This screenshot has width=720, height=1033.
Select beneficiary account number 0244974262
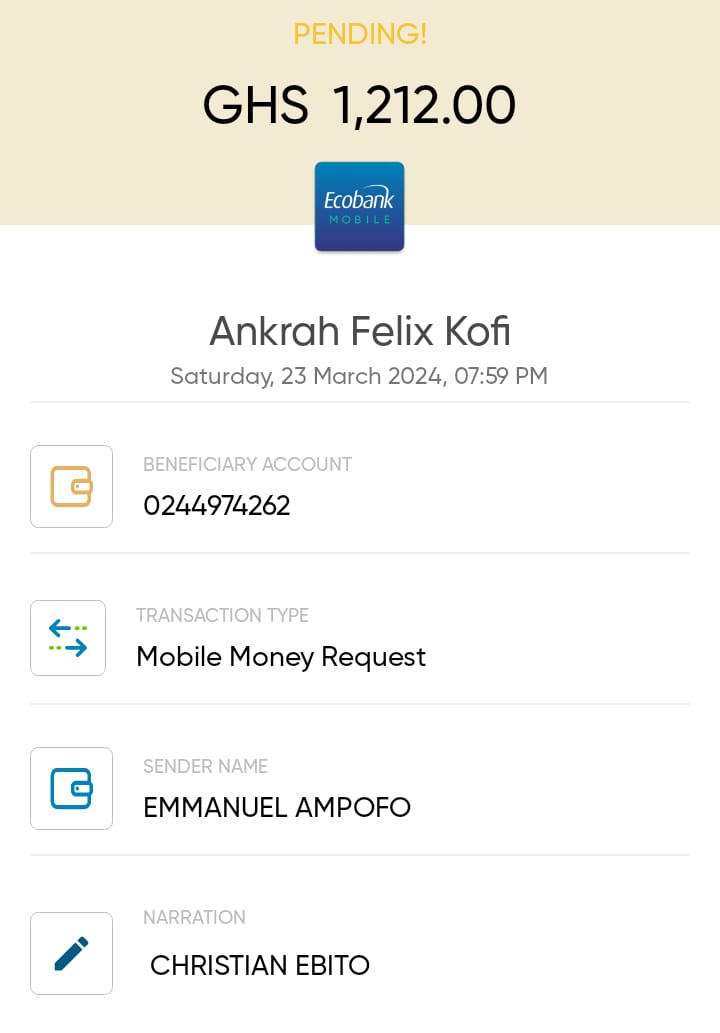click(x=217, y=506)
